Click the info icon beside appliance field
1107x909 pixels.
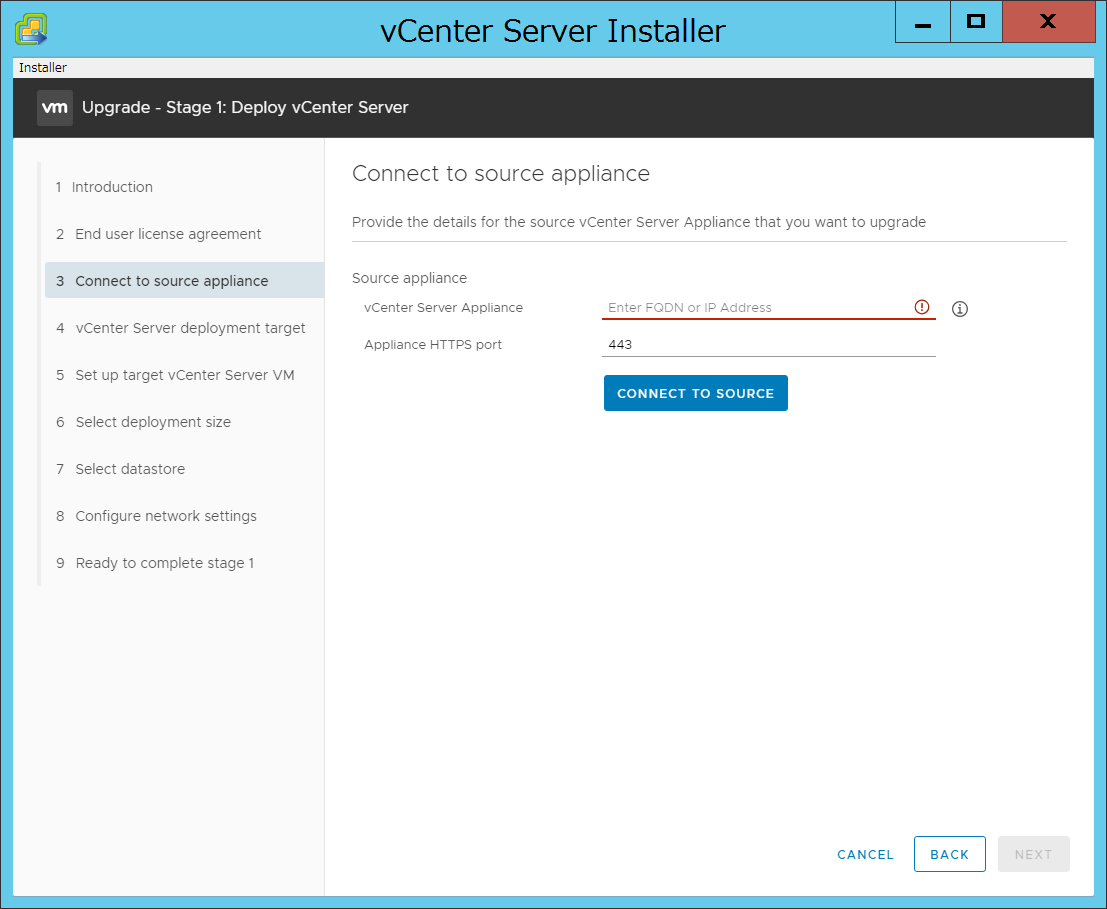click(959, 308)
